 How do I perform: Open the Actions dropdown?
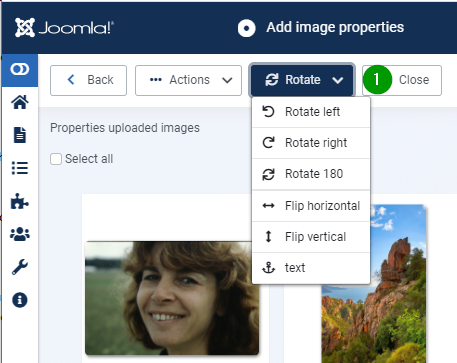click(188, 80)
